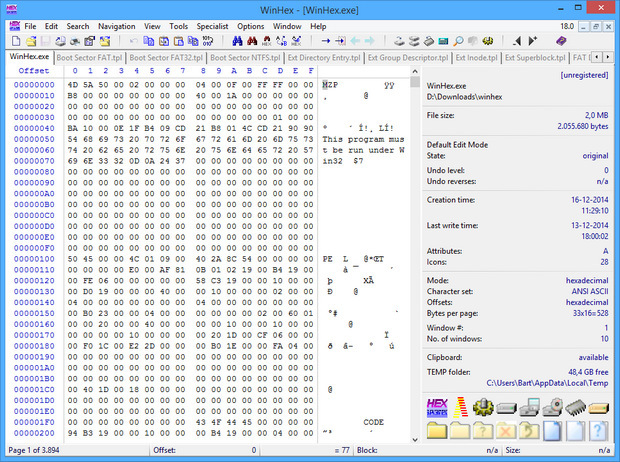The width and height of the screenshot is (620, 462).
Task: Click the [unregistered] link in info panel
Action: point(584,75)
